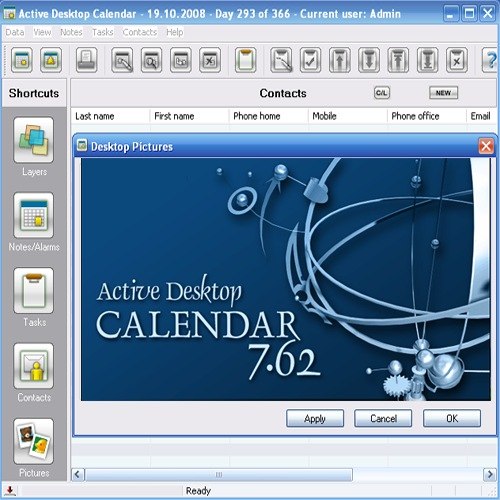Image resolution: width=500 pixels, height=500 pixels.
Task: Open the Help menu
Action: pyautogui.click(x=175, y=32)
